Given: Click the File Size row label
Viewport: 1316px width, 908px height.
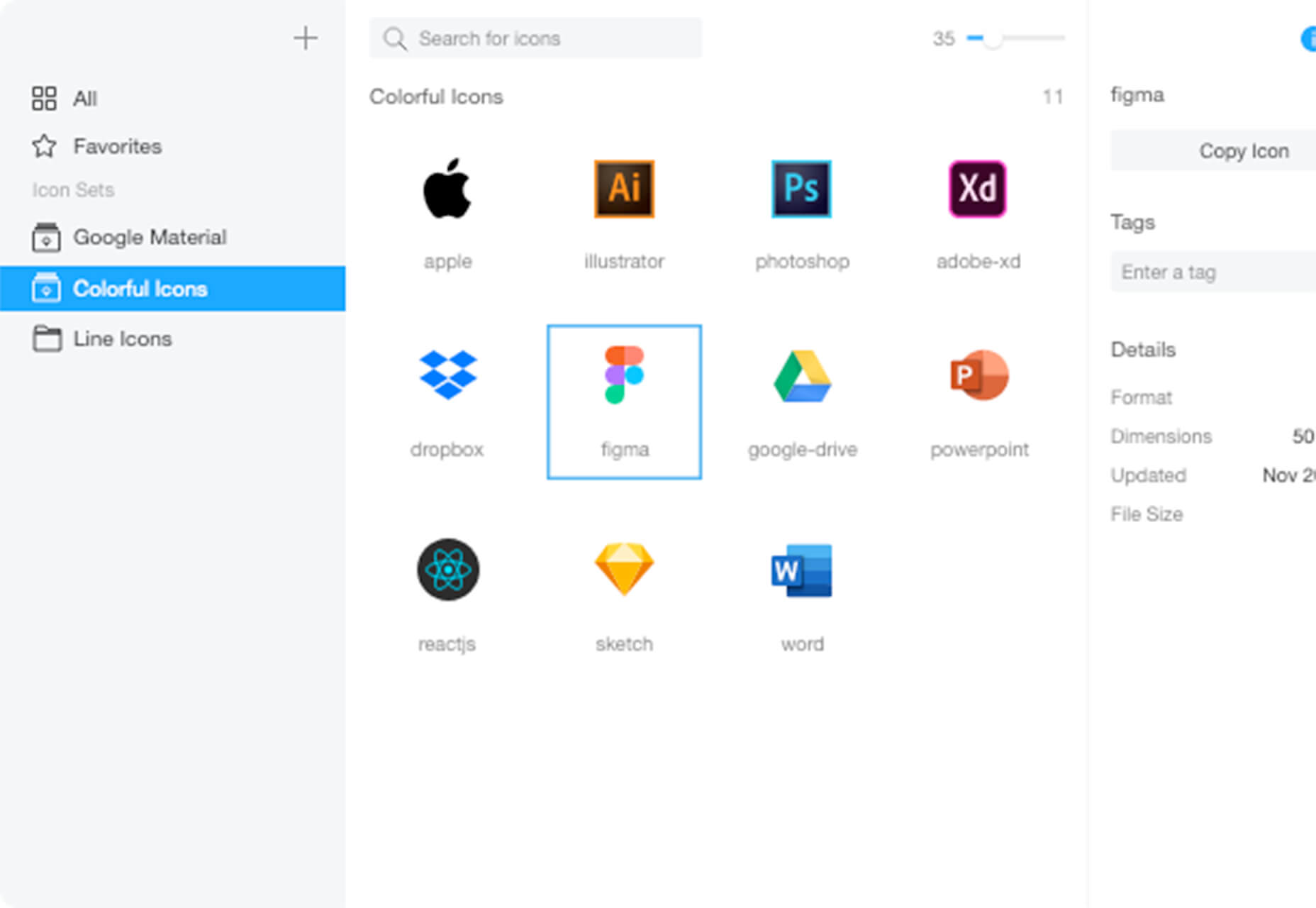Looking at the screenshot, I should 1146,514.
